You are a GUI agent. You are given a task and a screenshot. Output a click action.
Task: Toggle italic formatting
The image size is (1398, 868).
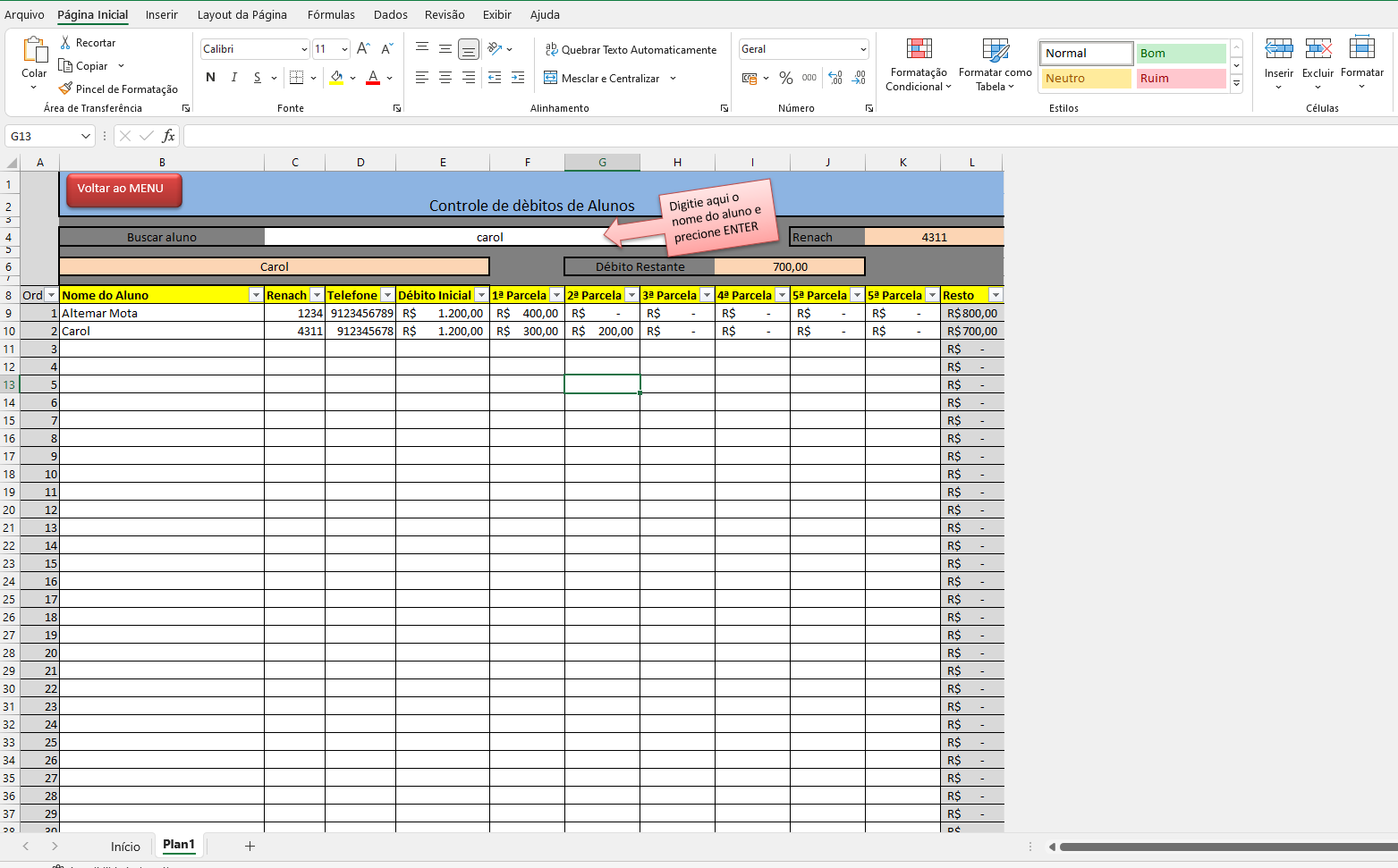point(234,78)
